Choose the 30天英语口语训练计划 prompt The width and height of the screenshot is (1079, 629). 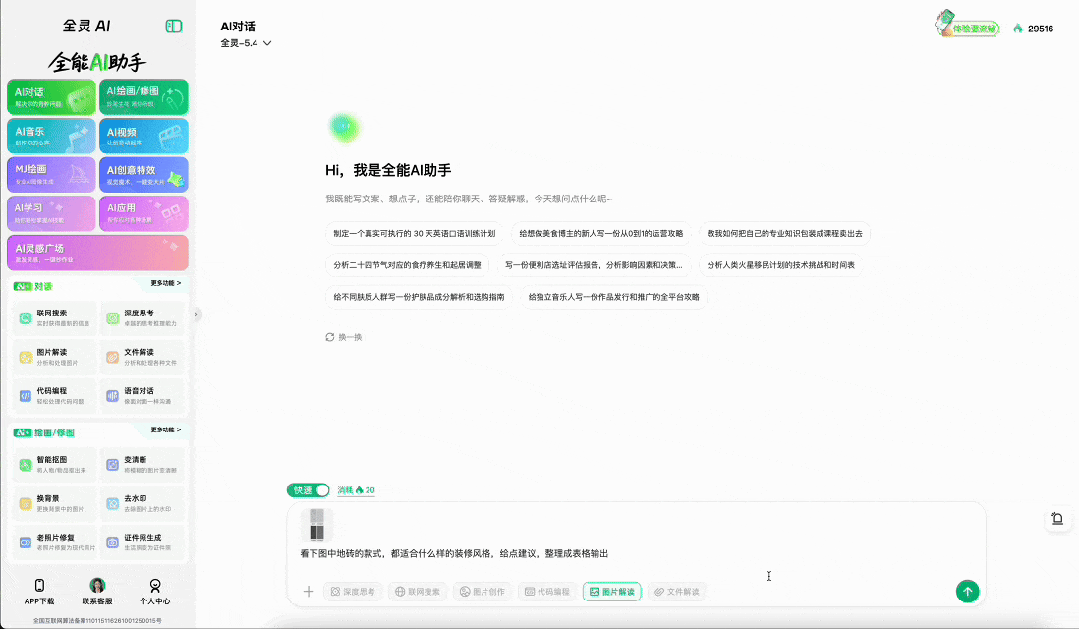pyautogui.click(x=414, y=233)
